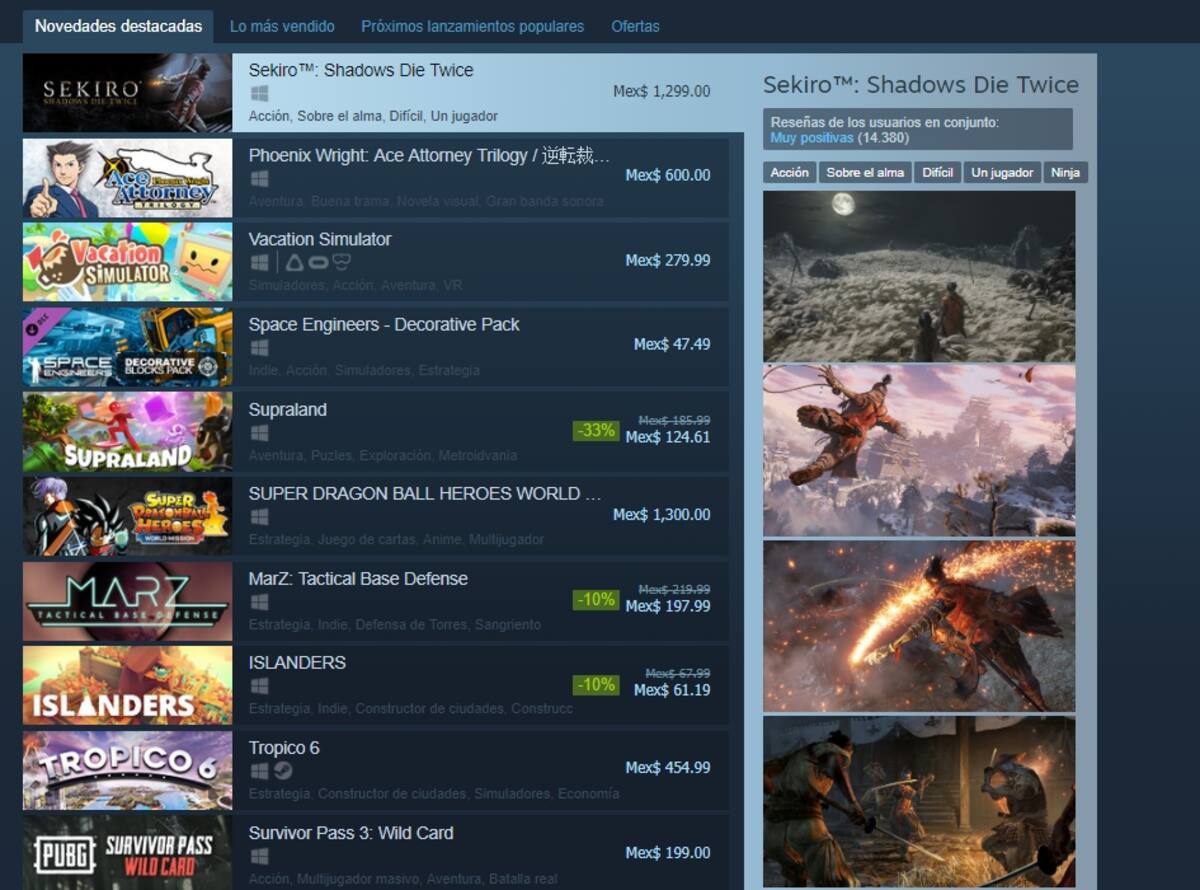Screen dimensions: 1200x890
Task: Open PUBG Survivor Pass capsule image
Action: tap(127, 853)
